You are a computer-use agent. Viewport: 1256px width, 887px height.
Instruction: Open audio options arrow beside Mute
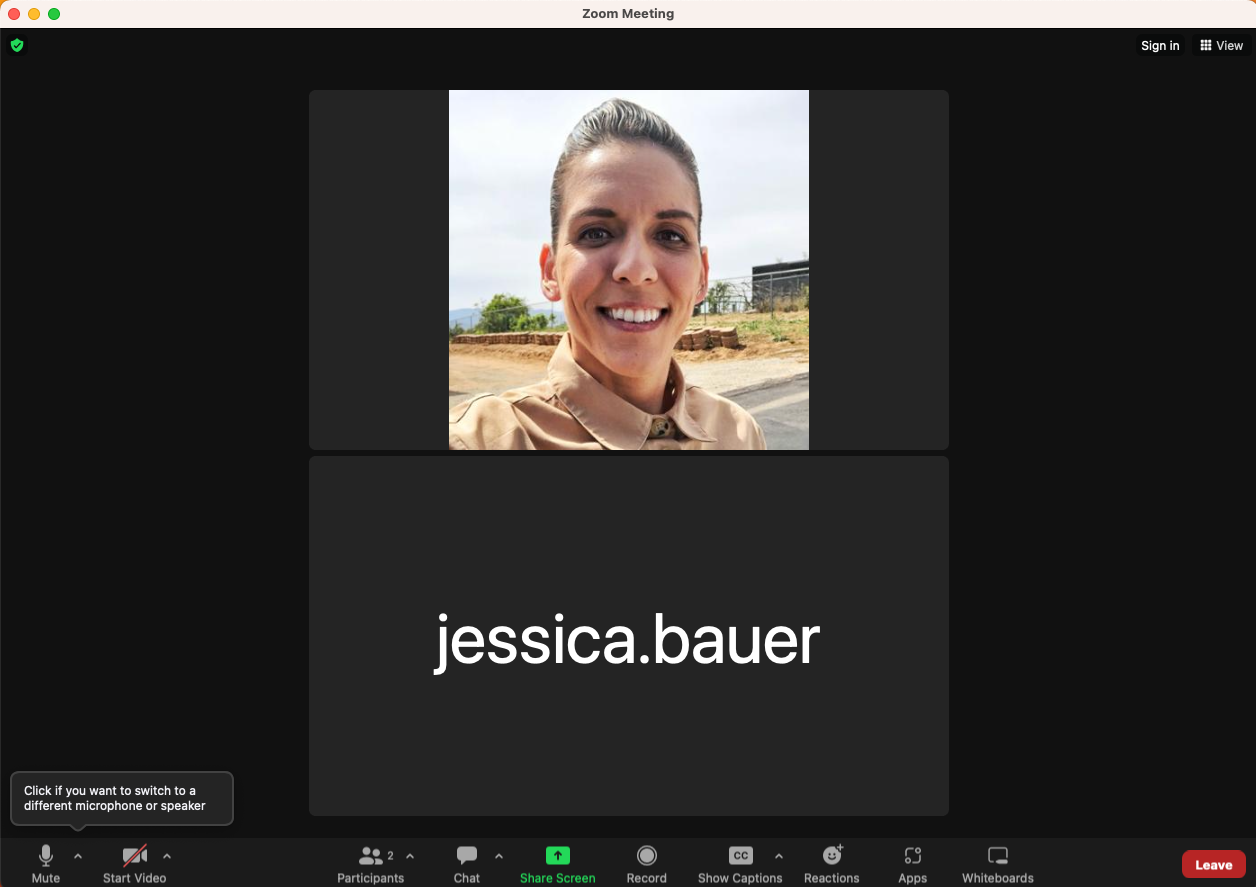[x=78, y=856]
